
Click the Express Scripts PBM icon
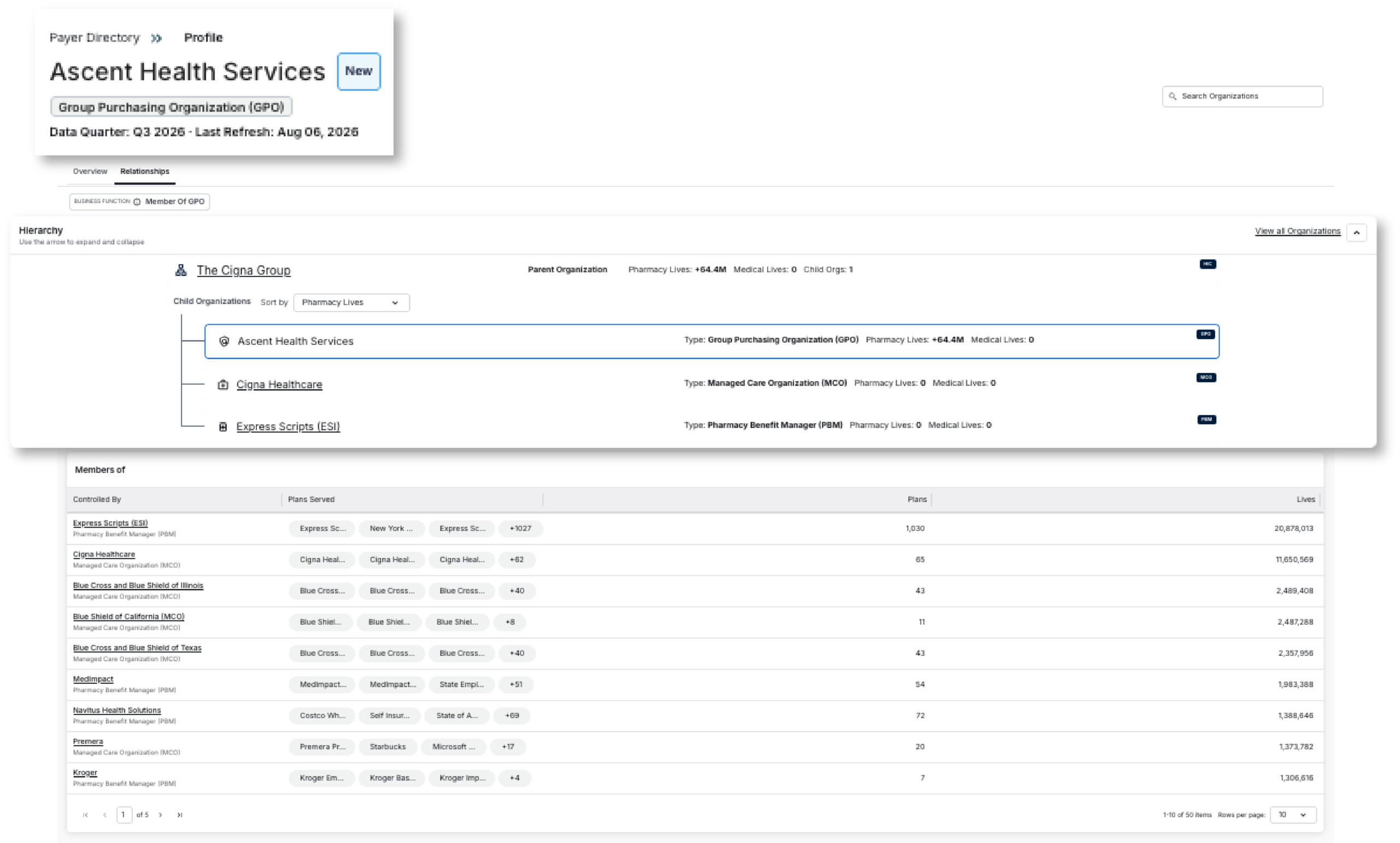[223, 426]
